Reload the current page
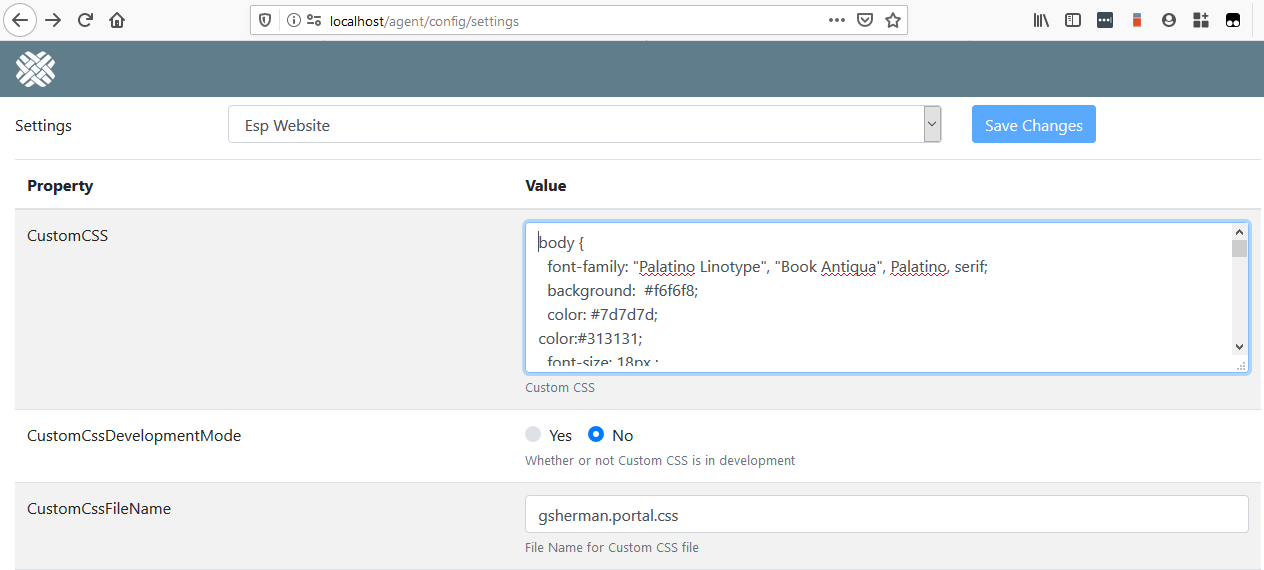The height and width of the screenshot is (570, 1264). point(85,20)
